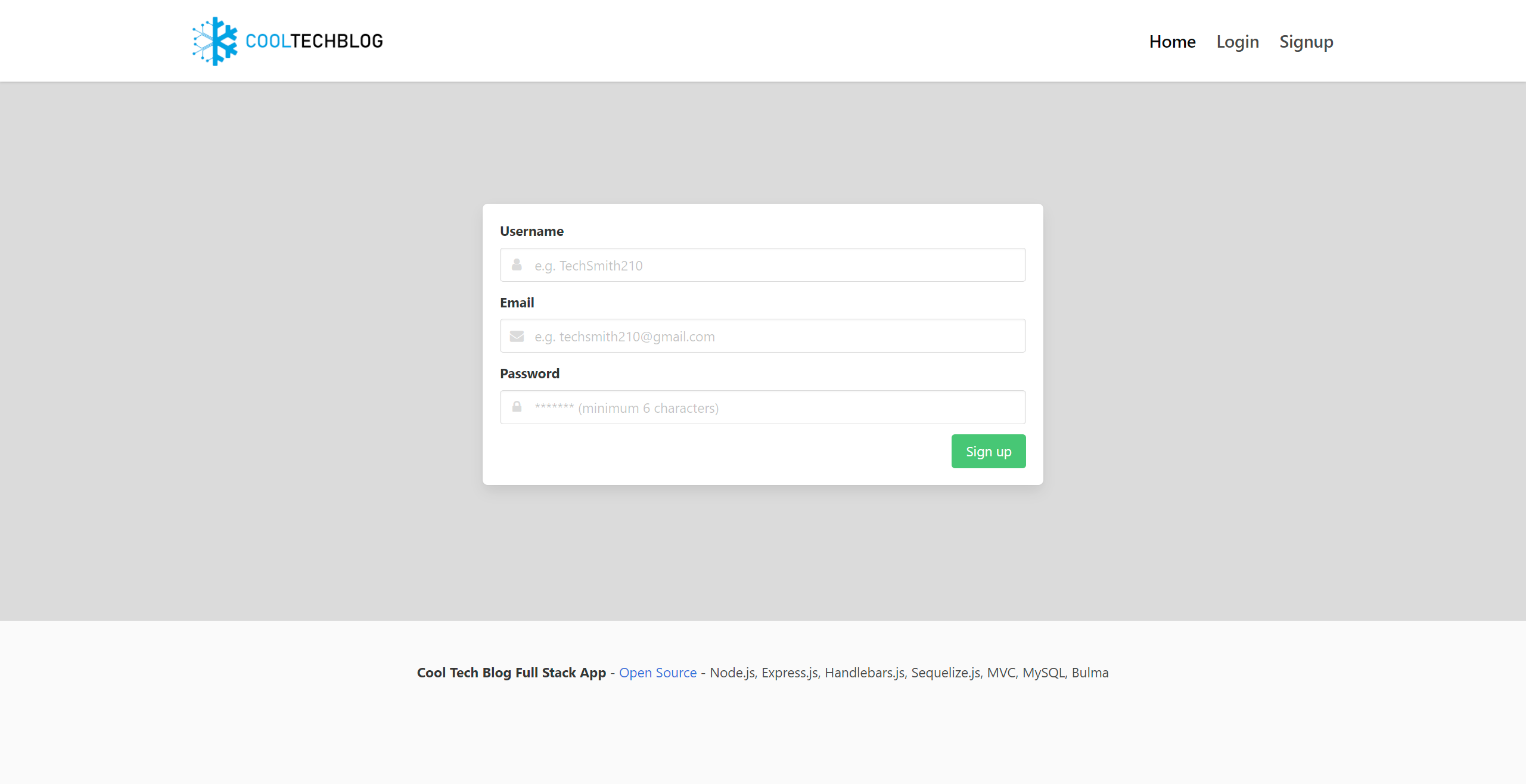The height and width of the screenshot is (784, 1526).
Task: Click the footer tech stack description text
Action: [x=909, y=673]
